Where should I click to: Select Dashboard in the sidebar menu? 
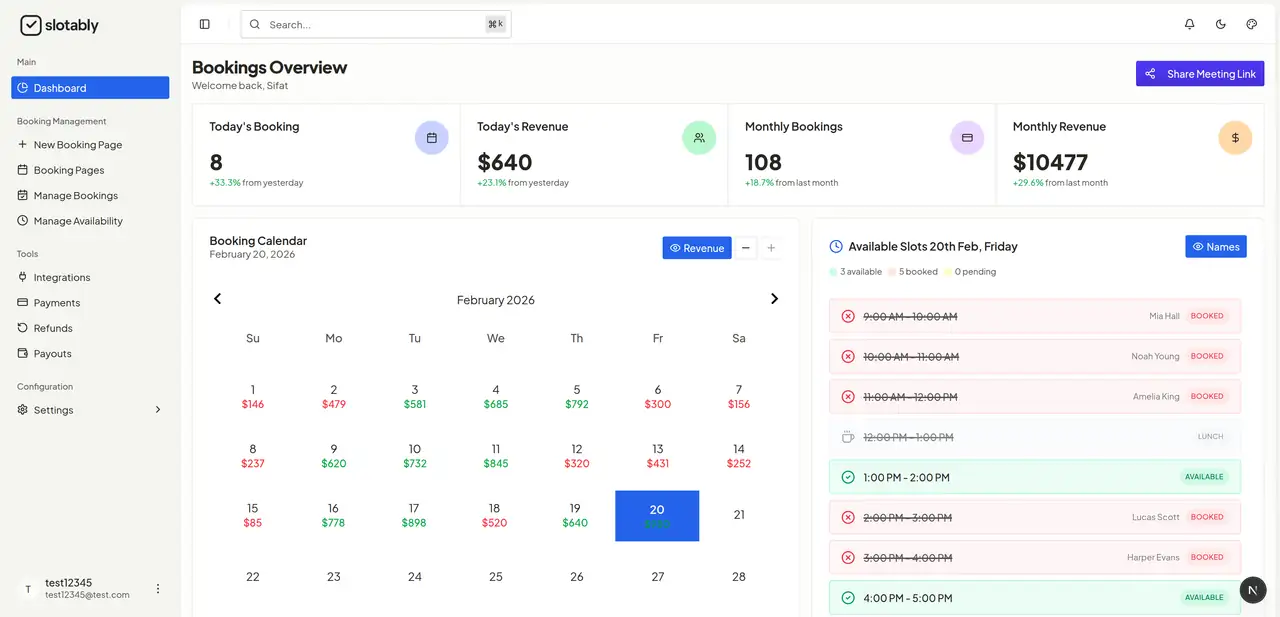click(x=60, y=87)
